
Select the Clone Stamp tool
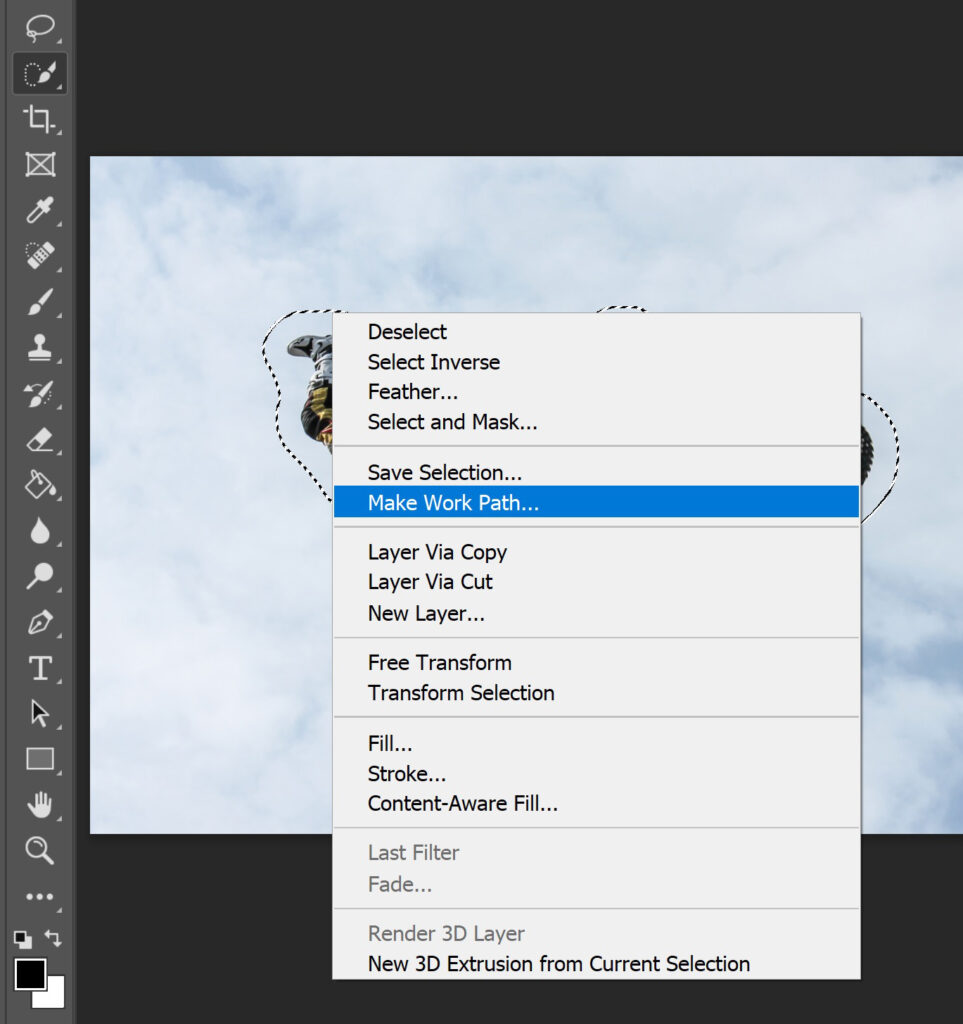[x=40, y=347]
